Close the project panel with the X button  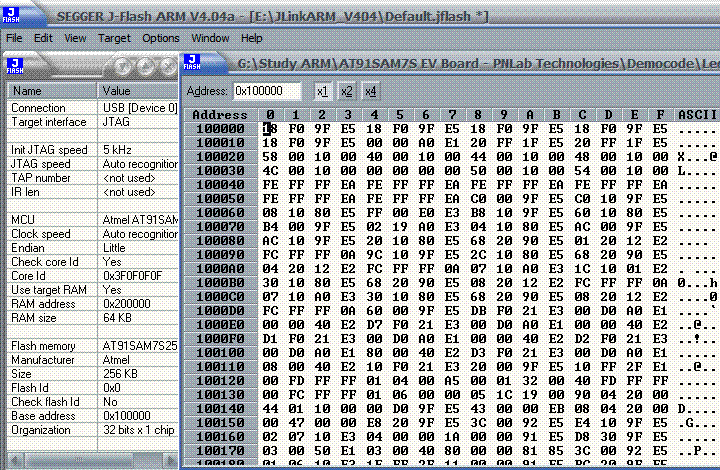coord(169,67)
